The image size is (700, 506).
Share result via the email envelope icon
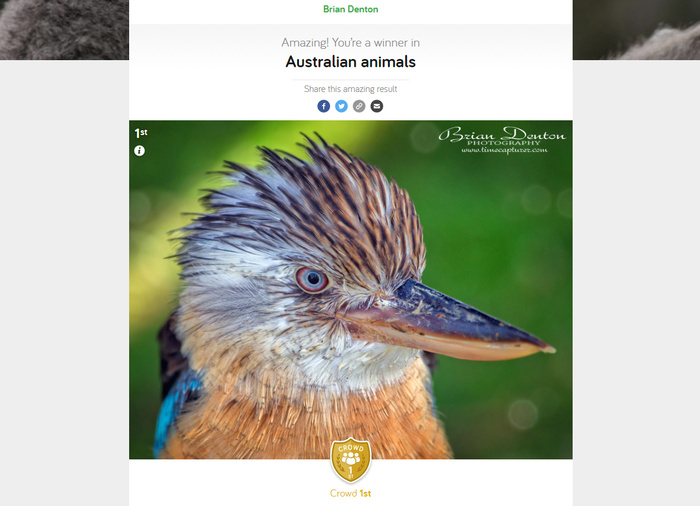pyautogui.click(x=377, y=106)
